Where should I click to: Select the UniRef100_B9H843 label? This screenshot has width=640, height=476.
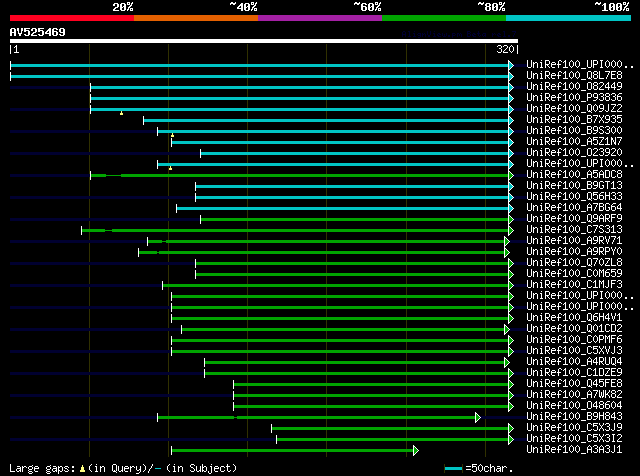574,417
